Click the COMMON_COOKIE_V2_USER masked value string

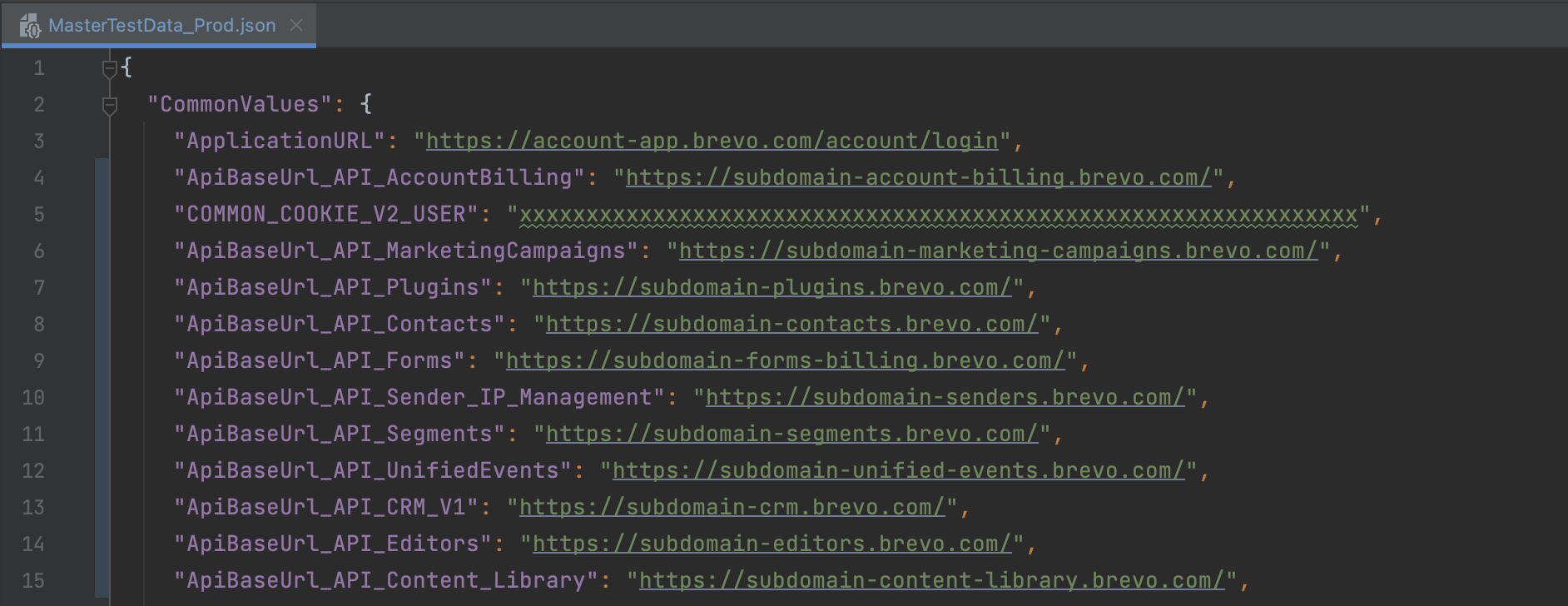(938, 215)
